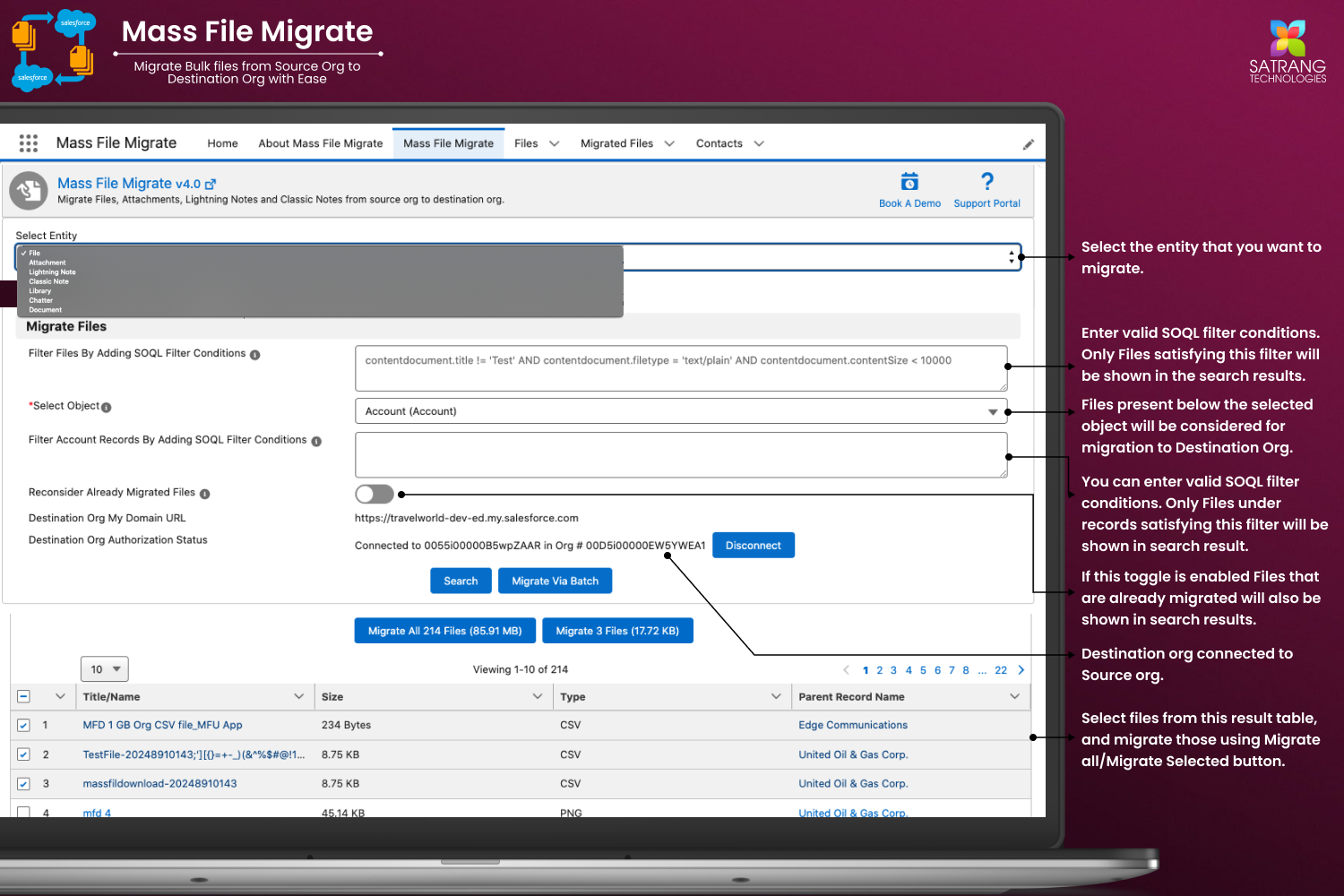Click Migrate 3 Files button

pos(617,631)
